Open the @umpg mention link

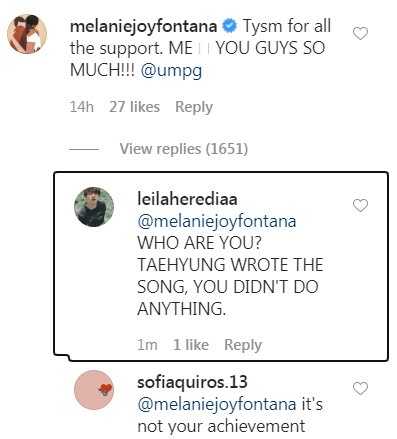click(171, 70)
